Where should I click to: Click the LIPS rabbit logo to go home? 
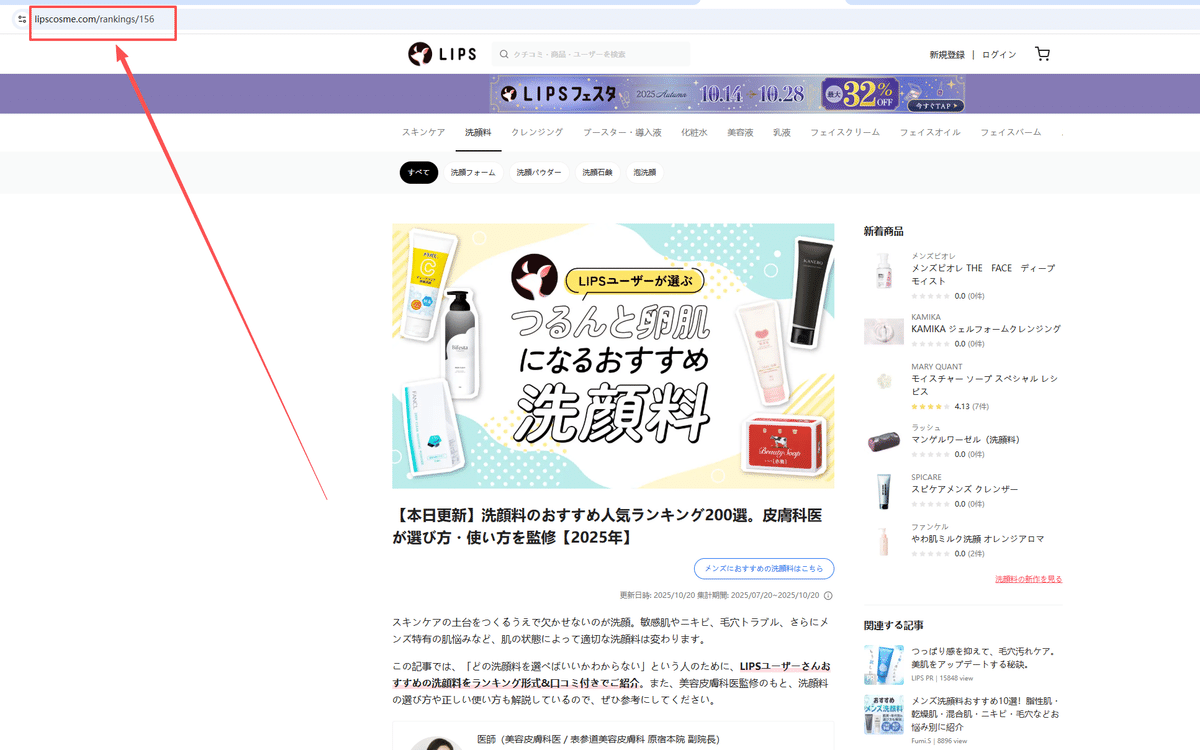pyautogui.click(x=420, y=54)
